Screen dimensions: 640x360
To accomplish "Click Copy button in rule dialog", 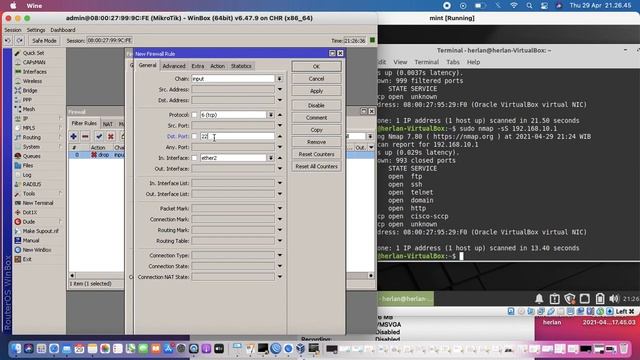I will (316, 130).
